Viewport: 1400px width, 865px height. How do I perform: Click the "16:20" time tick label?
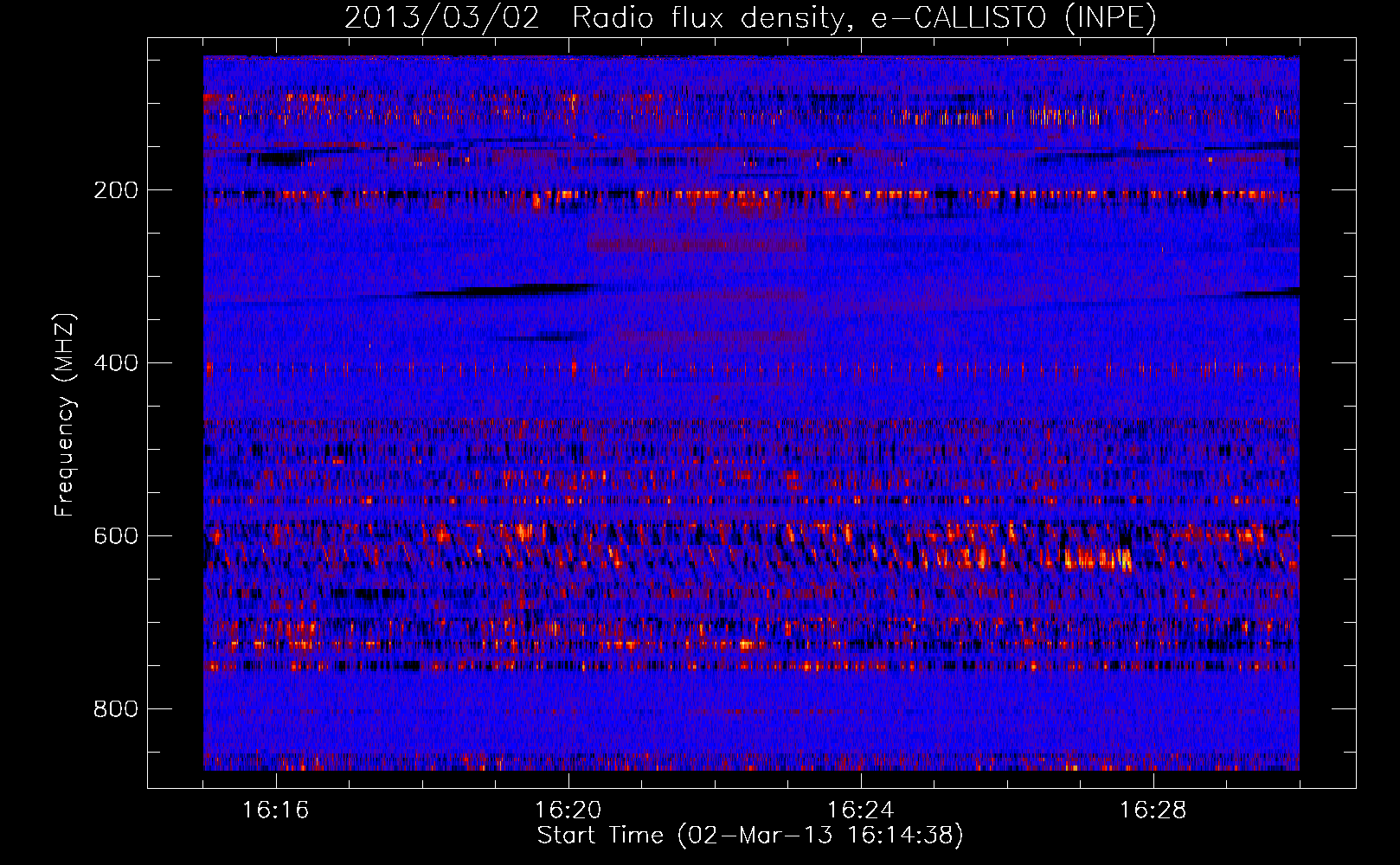pyautogui.click(x=568, y=810)
